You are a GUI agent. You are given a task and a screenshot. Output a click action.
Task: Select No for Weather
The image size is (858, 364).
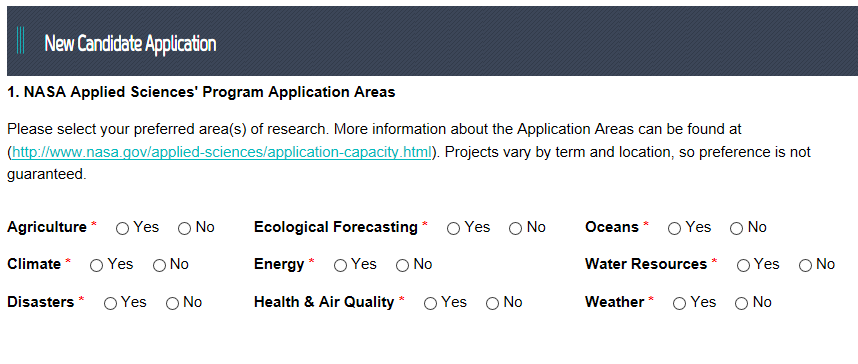(x=741, y=304)
